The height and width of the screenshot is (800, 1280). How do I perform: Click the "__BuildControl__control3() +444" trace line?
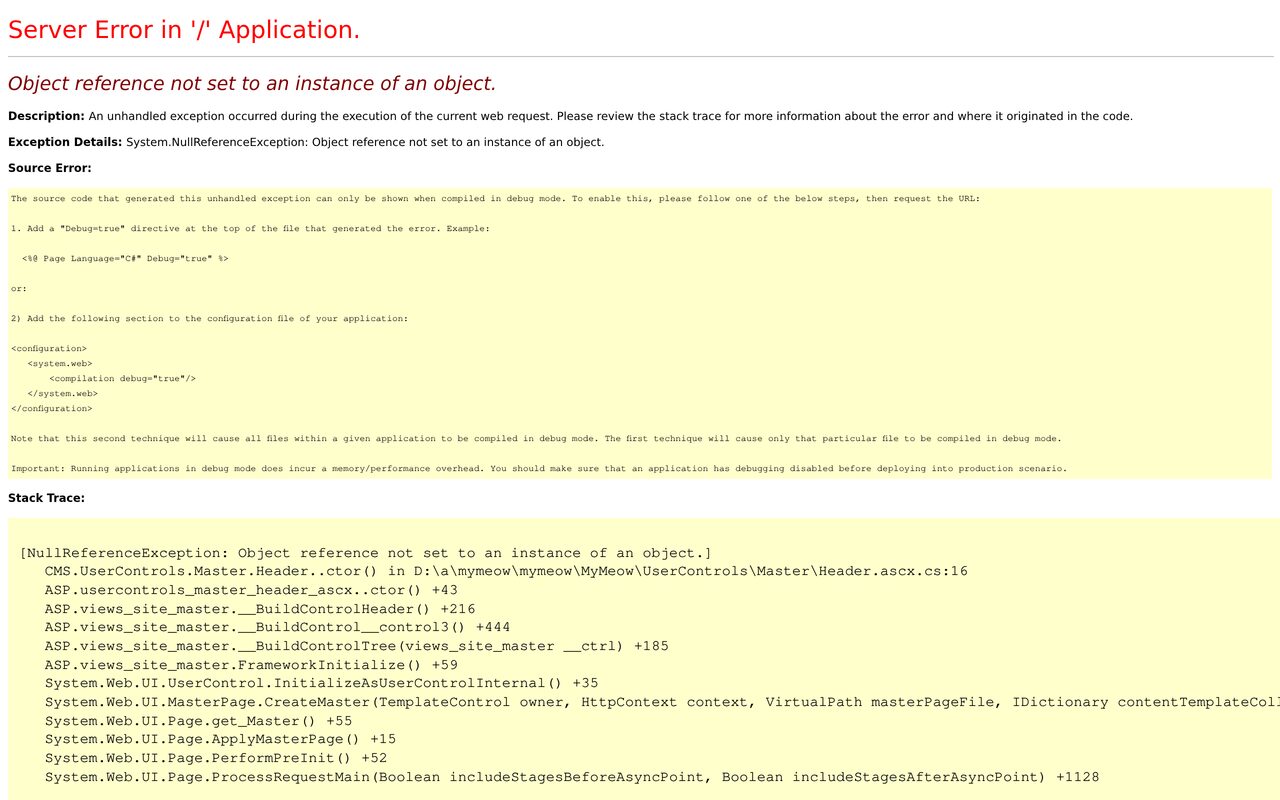point(278,628)
